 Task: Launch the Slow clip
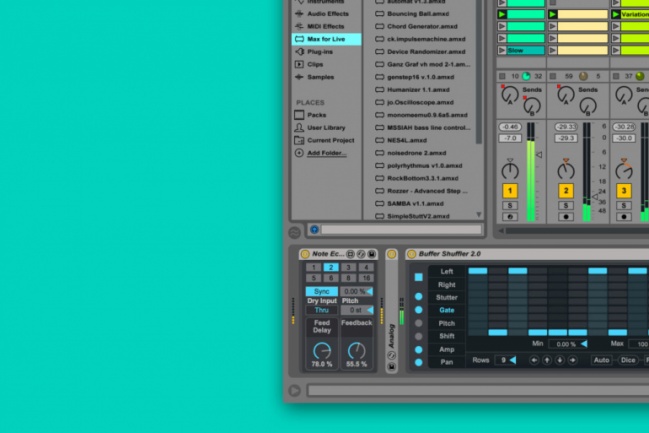tap(502, 51)
